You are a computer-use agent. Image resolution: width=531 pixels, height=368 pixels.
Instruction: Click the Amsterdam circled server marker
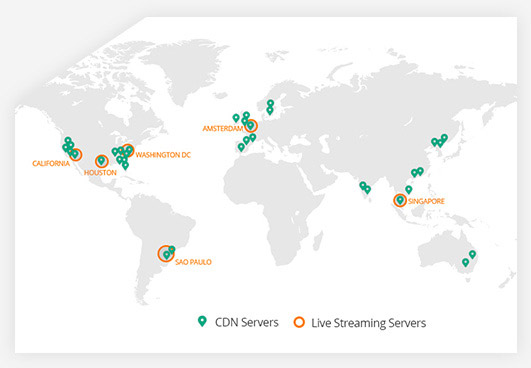click(251, 126)
